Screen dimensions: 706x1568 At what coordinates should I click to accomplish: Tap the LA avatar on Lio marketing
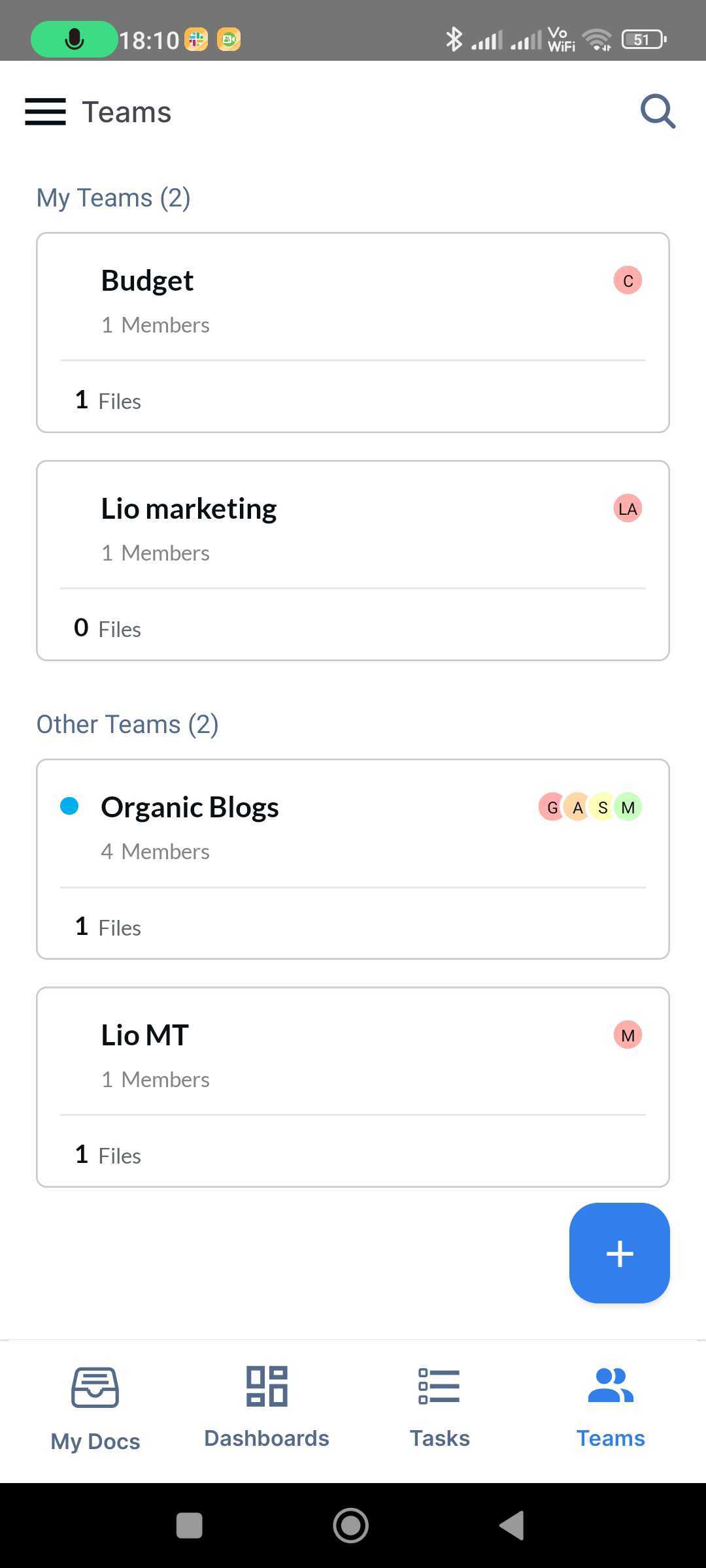click(x=628, y=509)
